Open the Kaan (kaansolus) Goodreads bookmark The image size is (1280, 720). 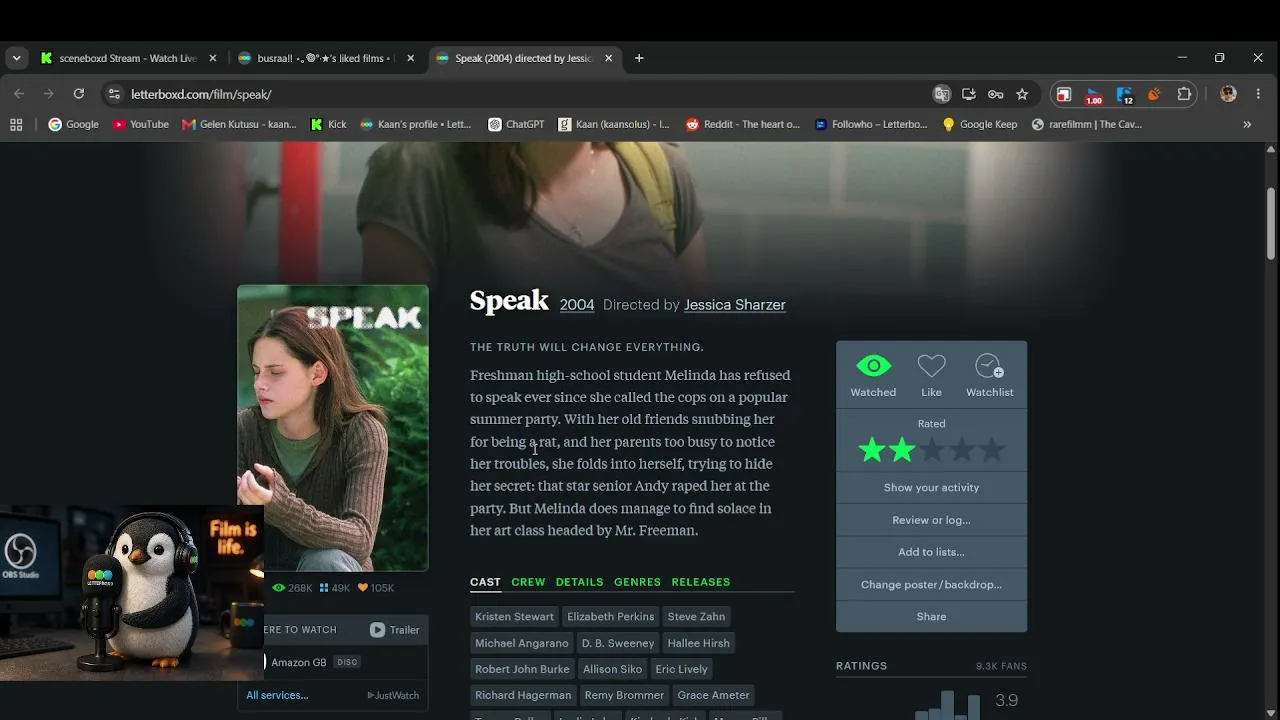pyautogui.click(x=614, y=125)
